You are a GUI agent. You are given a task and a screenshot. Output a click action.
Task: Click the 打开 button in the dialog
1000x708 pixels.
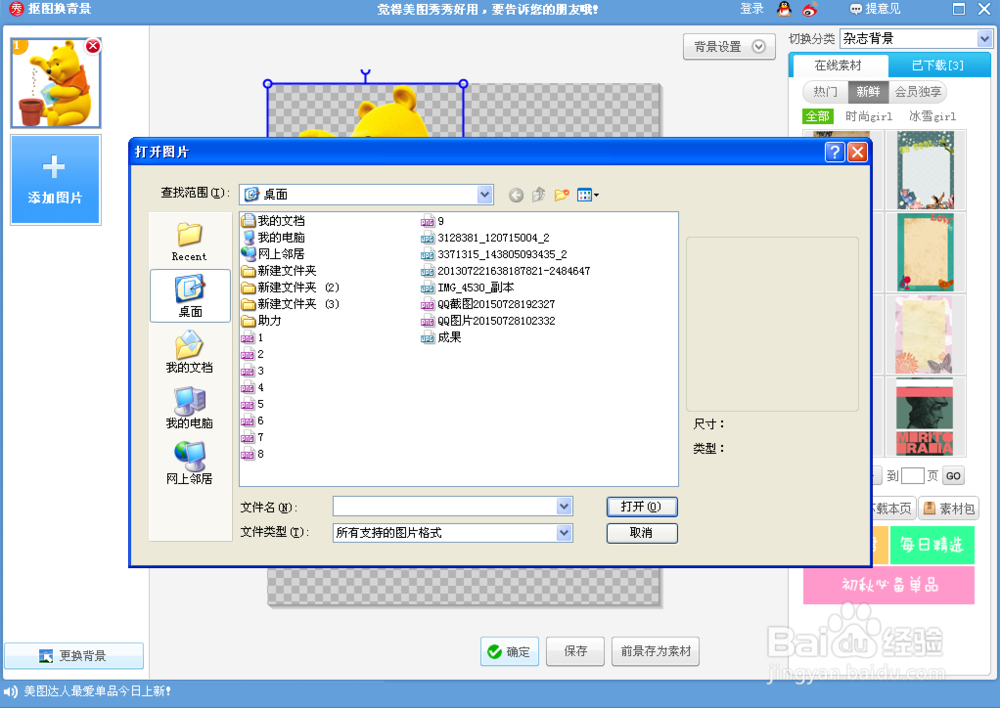(x=642, y=506)
